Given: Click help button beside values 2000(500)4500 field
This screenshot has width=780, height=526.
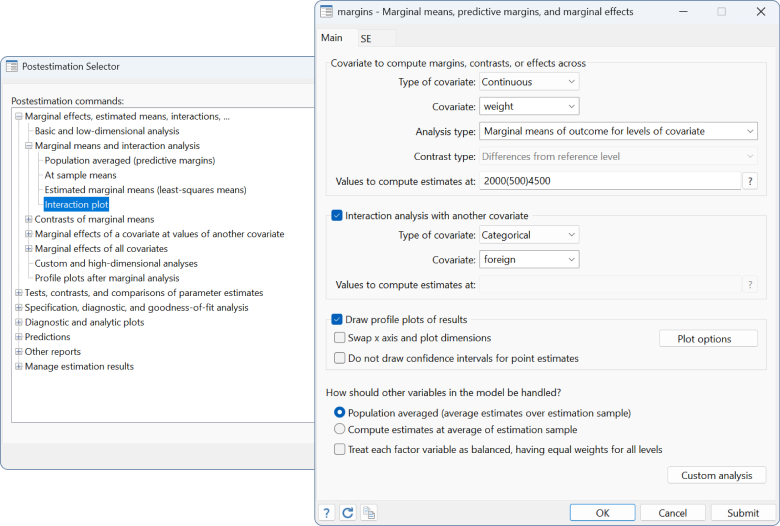Looking at the screenshot, I should coord(750,181).
